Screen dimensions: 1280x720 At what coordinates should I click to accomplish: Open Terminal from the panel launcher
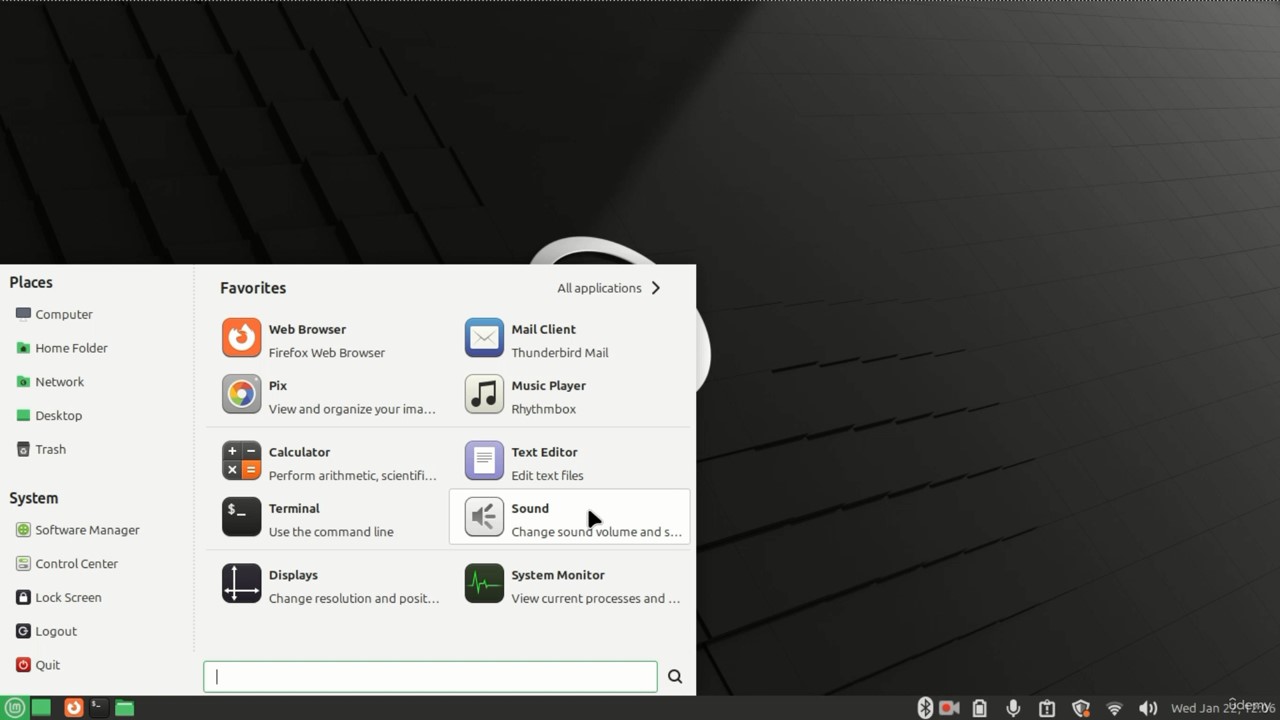98,708
